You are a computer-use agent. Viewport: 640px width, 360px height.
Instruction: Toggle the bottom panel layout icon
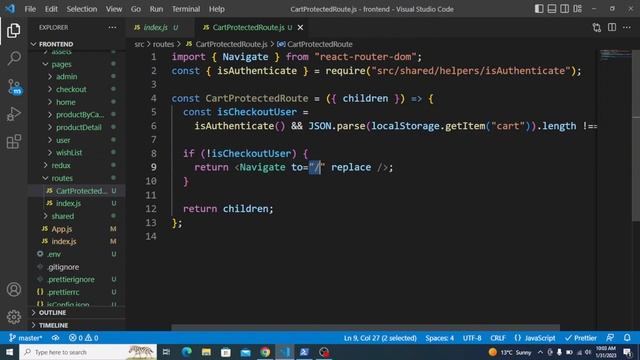pyautogui.click(x=552, y=9)
